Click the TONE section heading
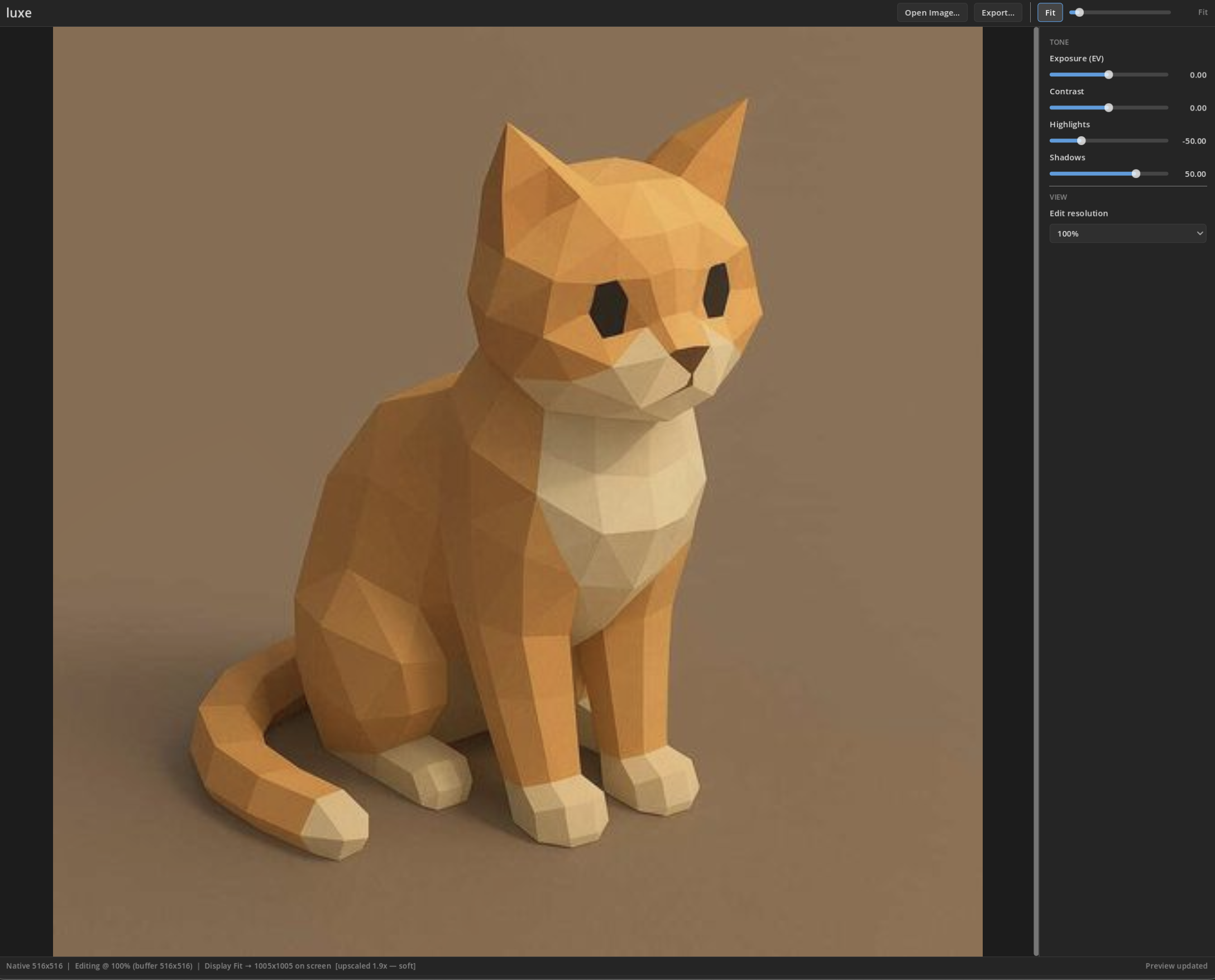 coord(1059,42)
